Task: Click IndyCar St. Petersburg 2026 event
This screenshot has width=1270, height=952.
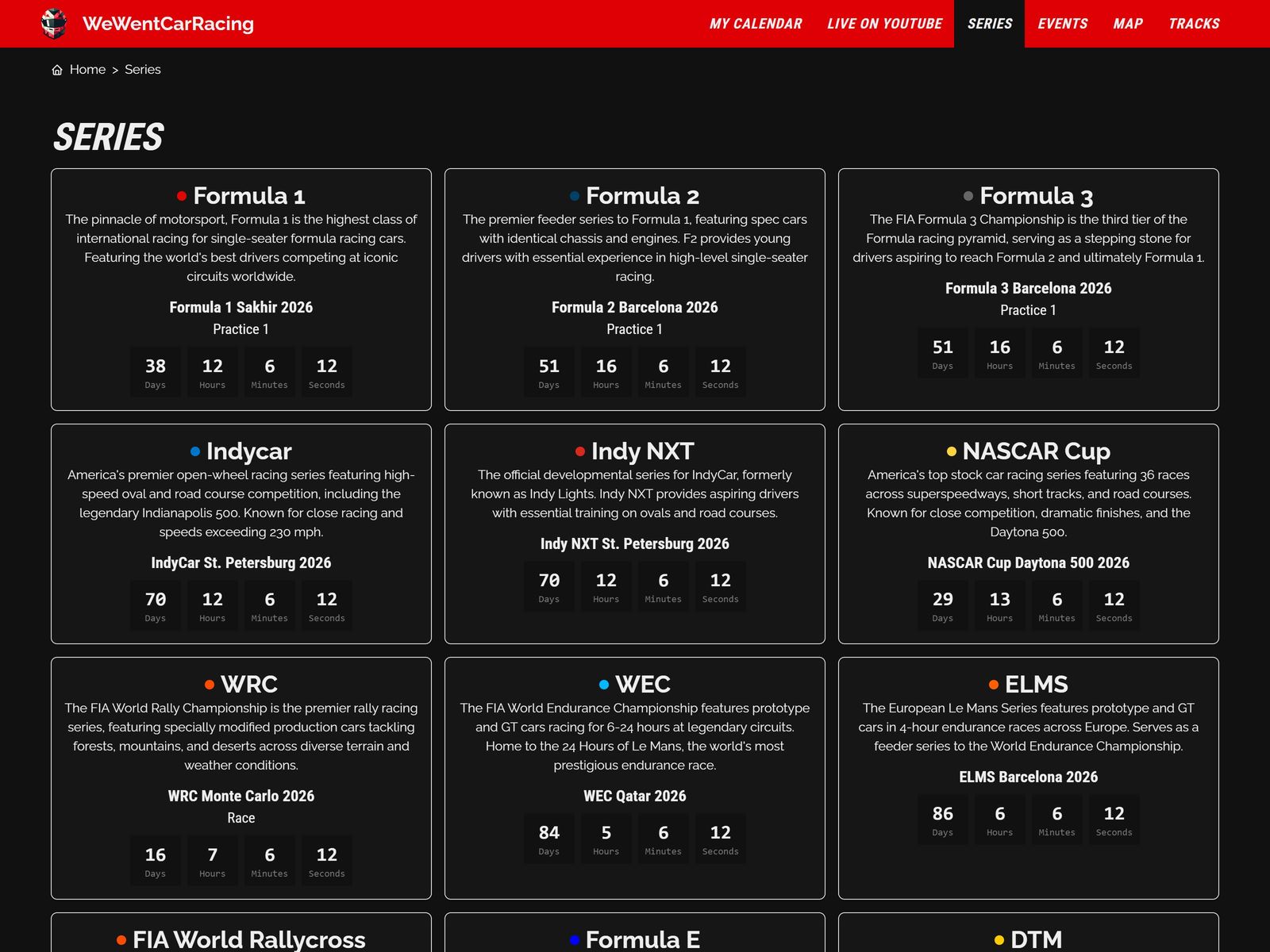Action: point(241,563)
